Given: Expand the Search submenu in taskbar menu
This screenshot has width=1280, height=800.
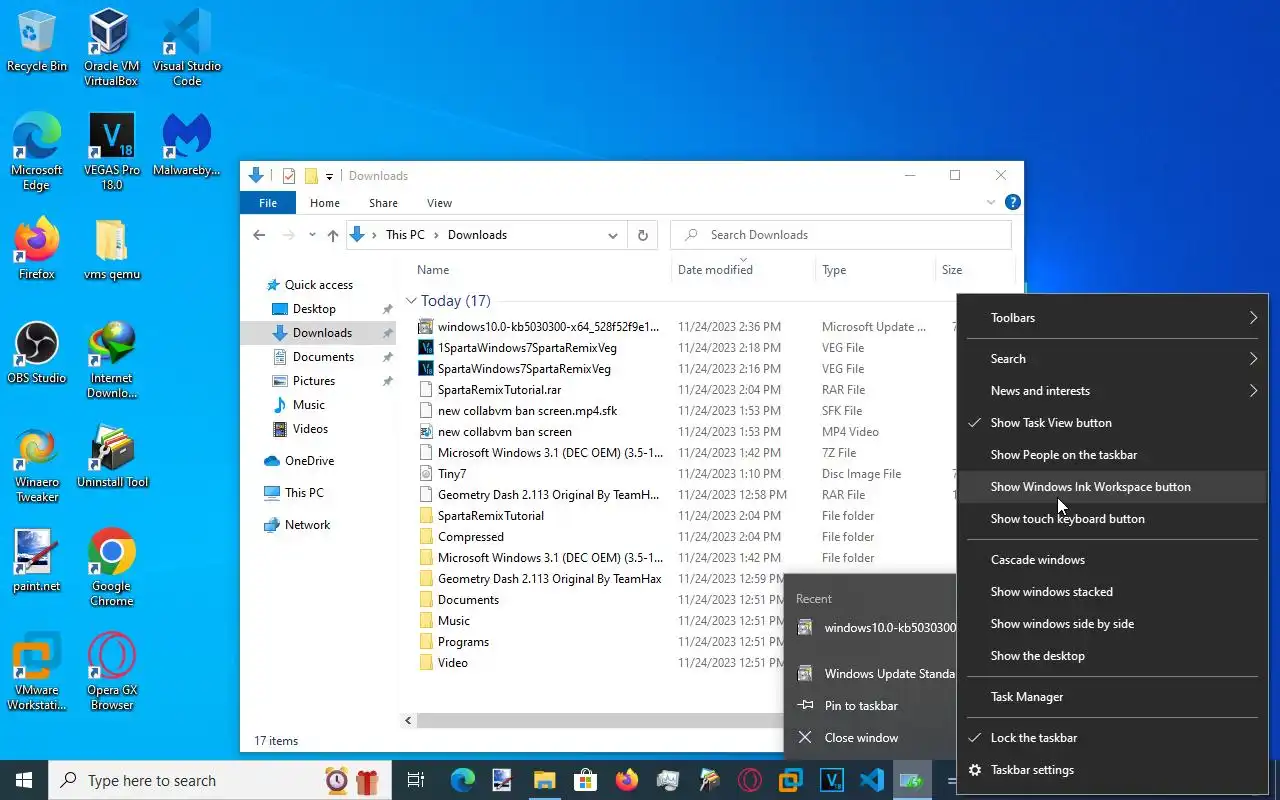Looking at the screenshot, I should coord(1111,359).
